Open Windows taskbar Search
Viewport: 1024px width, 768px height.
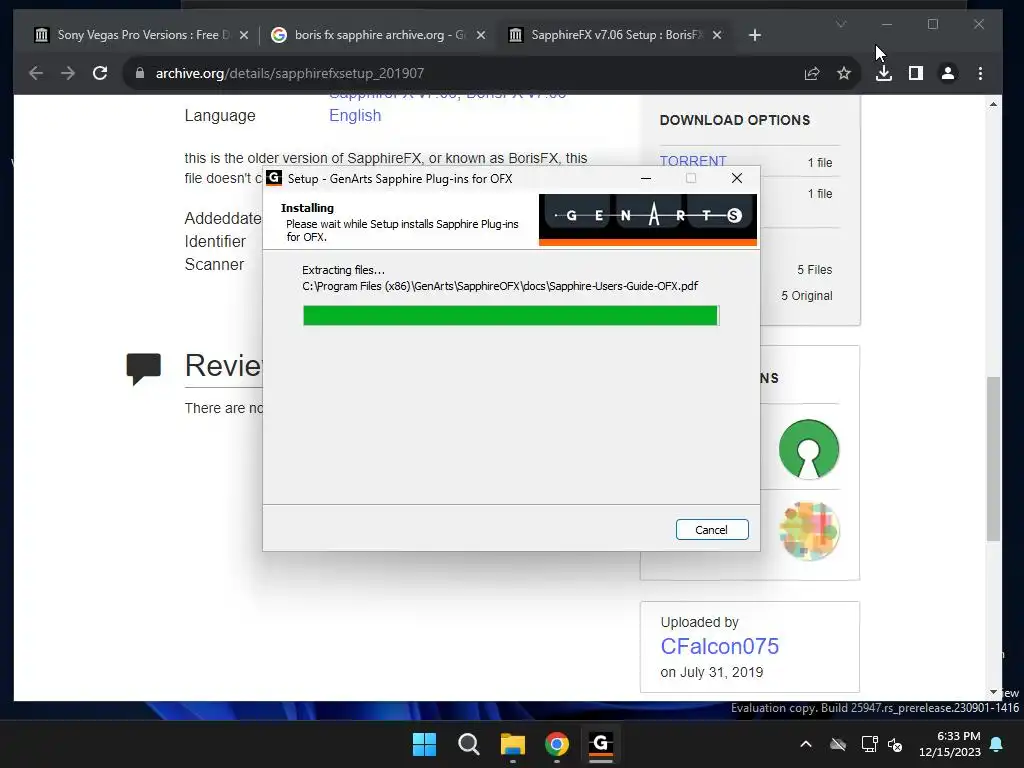pos(468,744)
